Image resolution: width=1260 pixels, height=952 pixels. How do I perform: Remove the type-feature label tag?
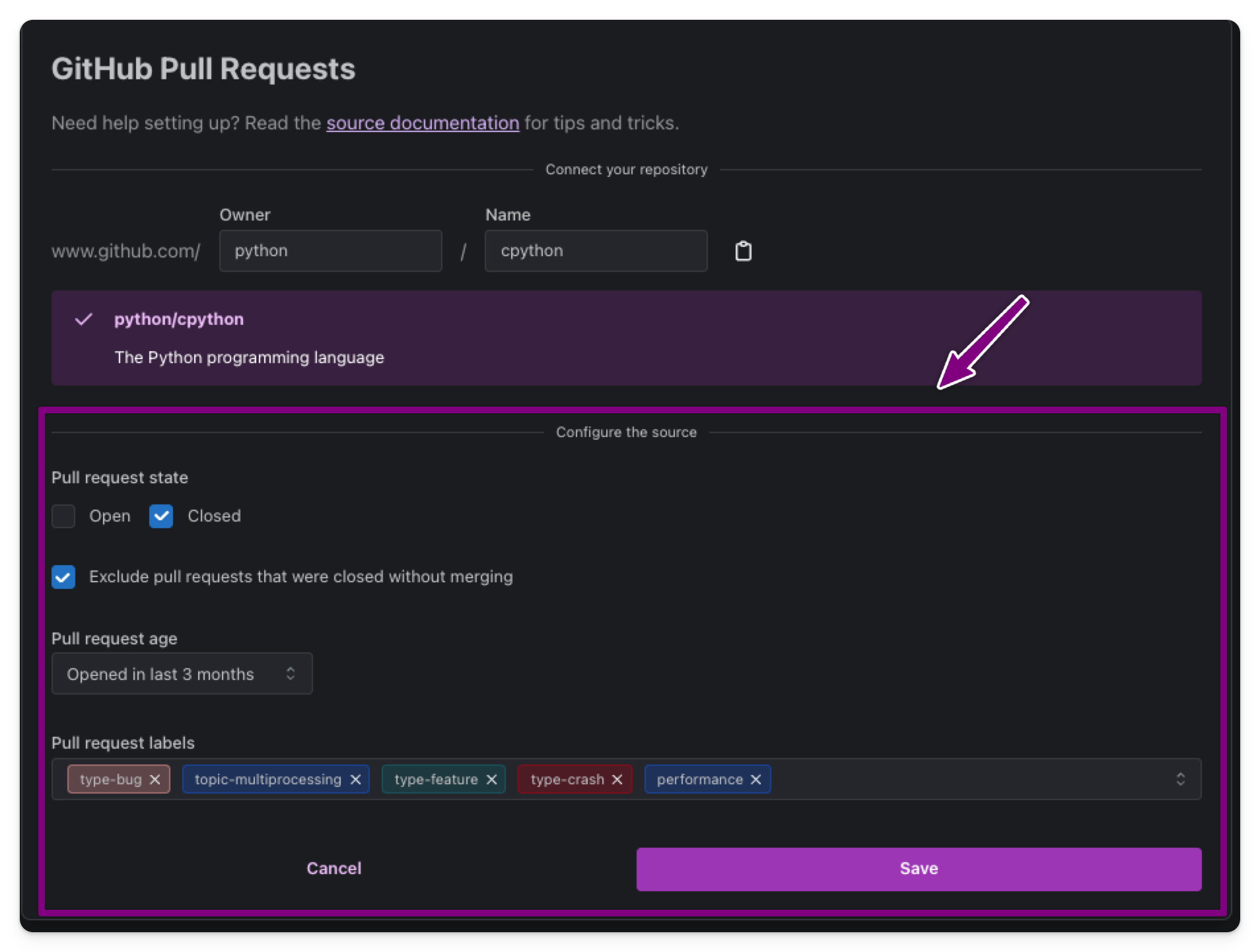pyautogui.click(x=491, y=780)
